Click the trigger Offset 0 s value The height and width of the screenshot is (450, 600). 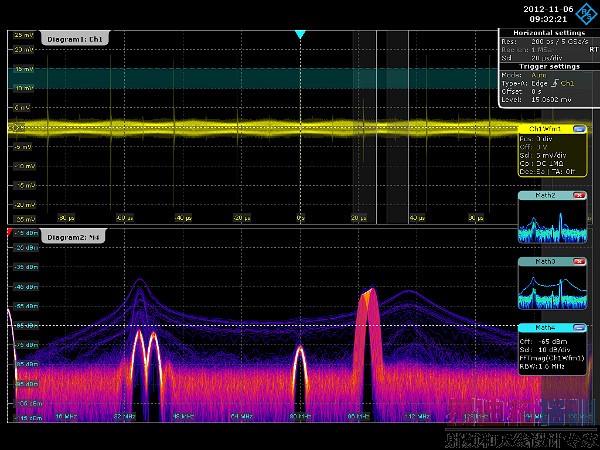pyautogui.click(x=536, y=91)
